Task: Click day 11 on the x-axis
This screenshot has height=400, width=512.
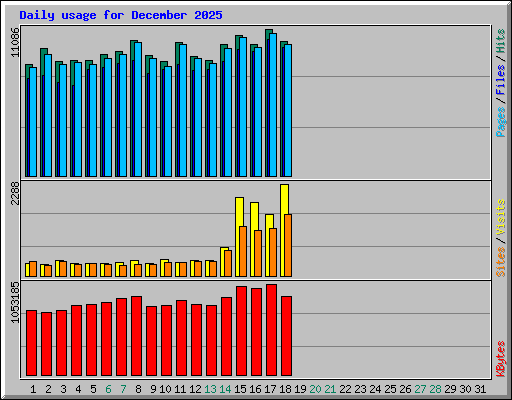Action: tap(180, 389)
